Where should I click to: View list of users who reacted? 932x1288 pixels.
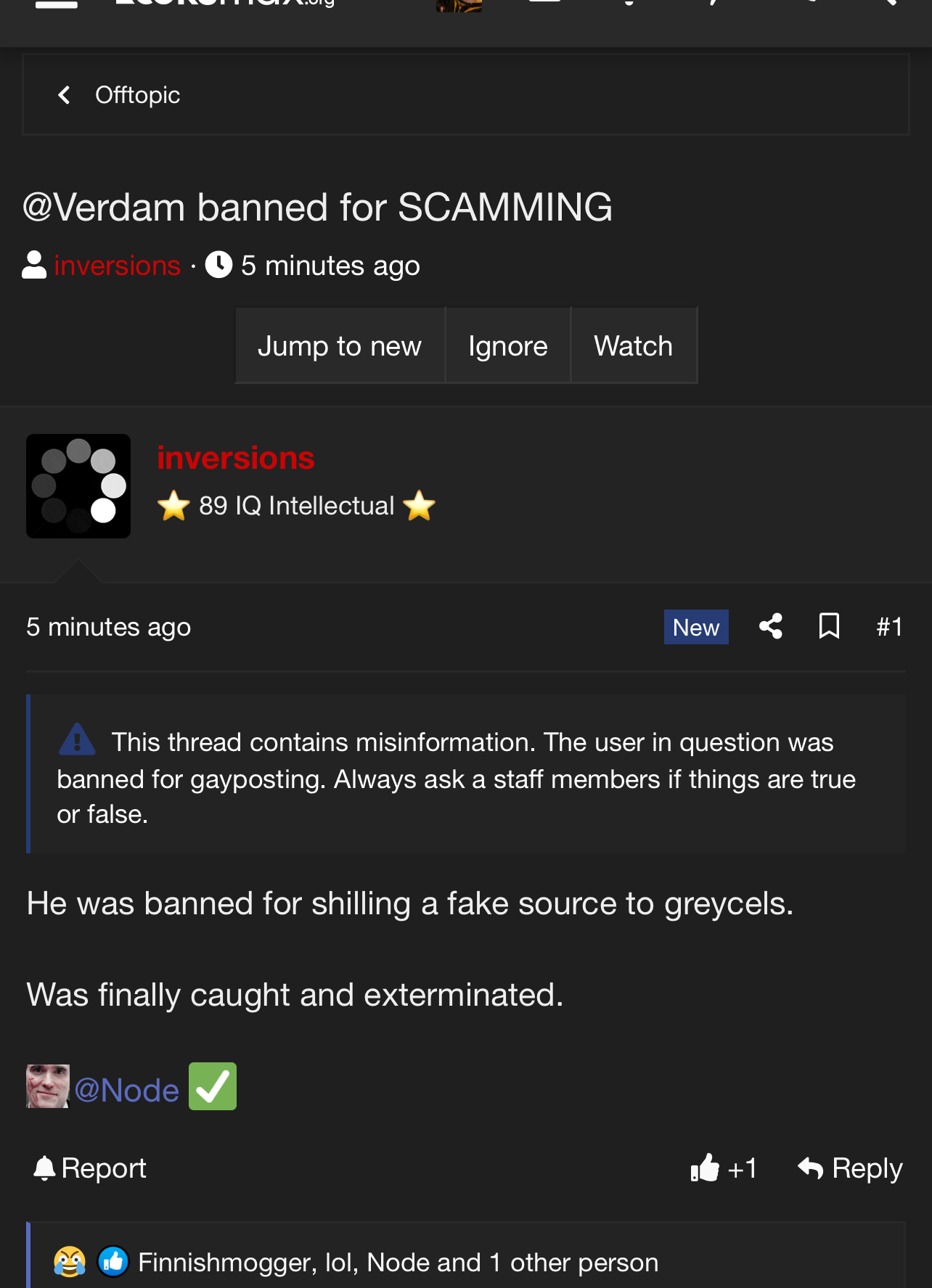tap(398, 1263)
